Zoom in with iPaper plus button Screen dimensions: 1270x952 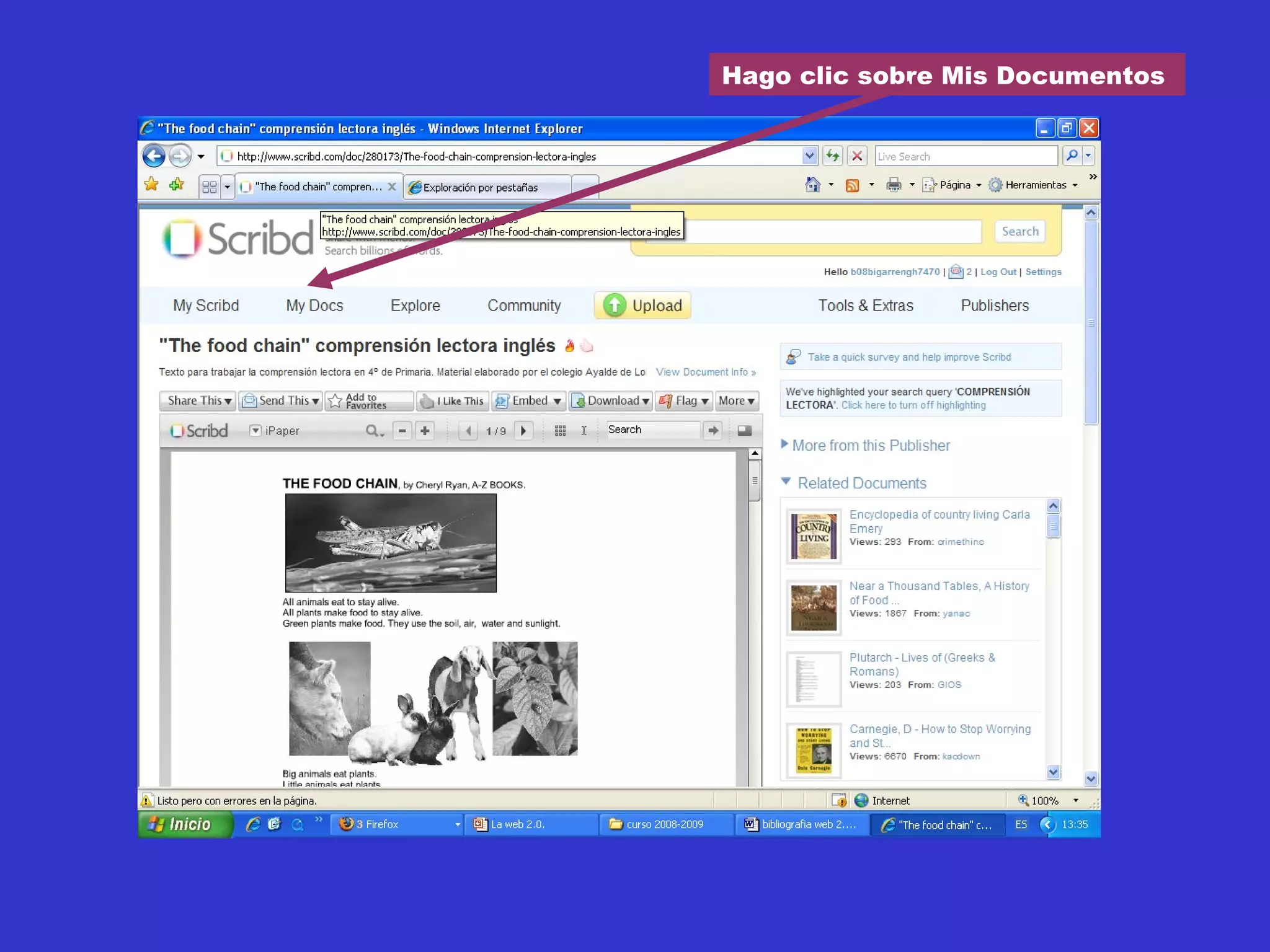[425, 430]
